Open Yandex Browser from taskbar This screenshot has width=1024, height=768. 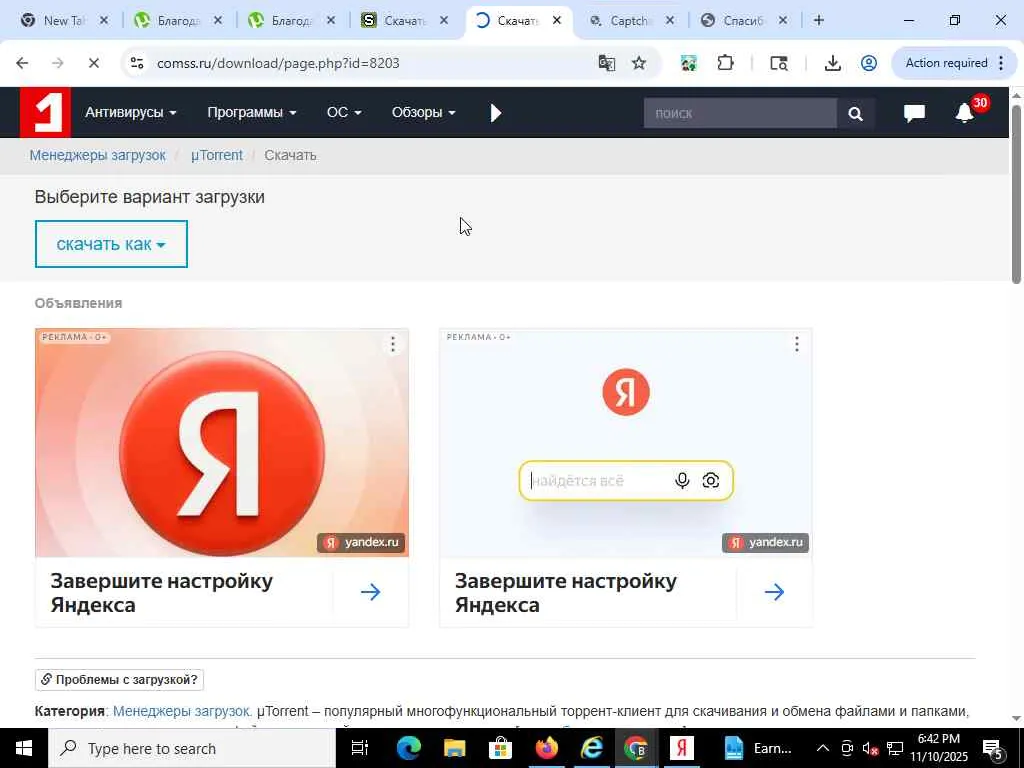click(x=681, y=748)
